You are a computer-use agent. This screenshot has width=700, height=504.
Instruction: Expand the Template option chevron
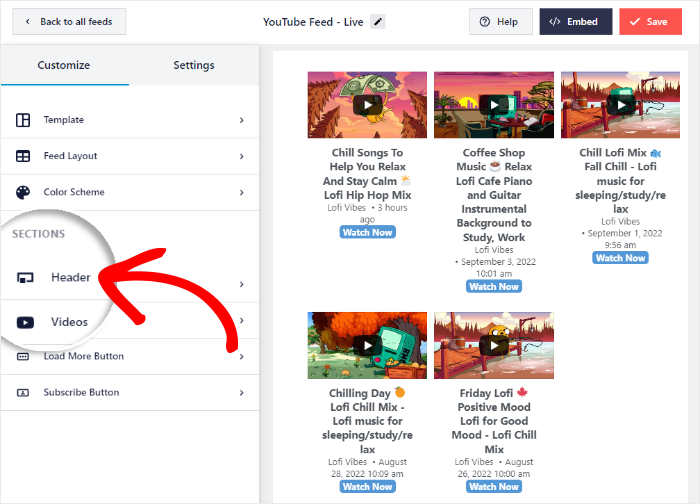pyautogui.click(x=242, y=120)
